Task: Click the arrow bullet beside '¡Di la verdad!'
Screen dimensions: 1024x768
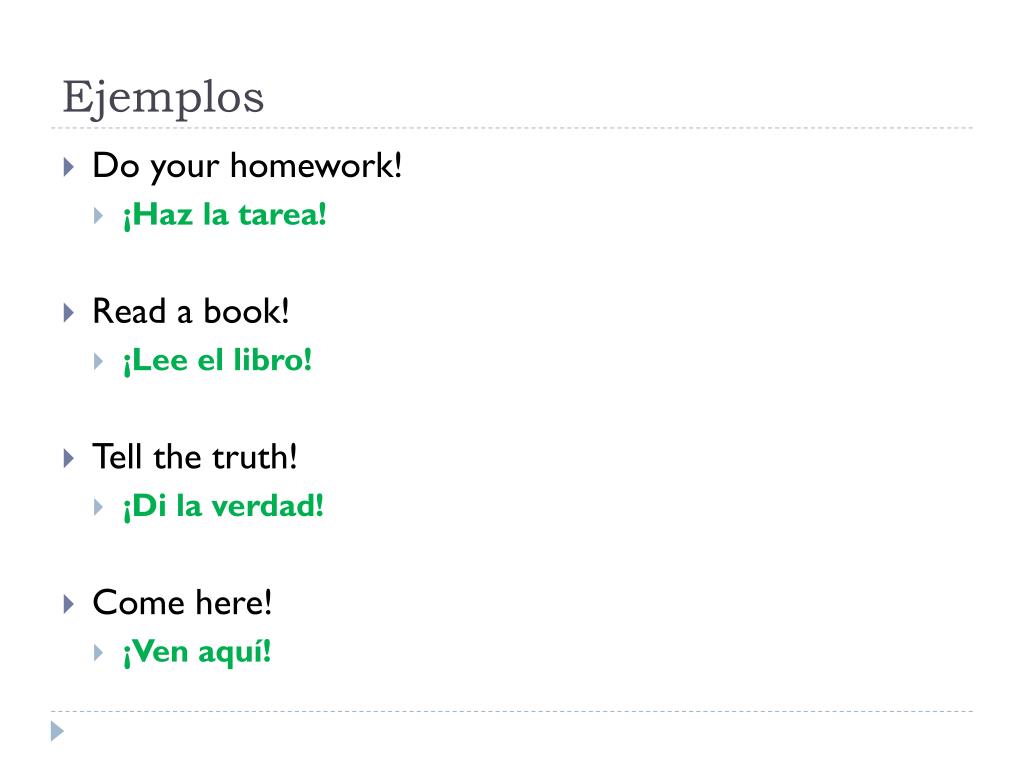Action: [x=99, y=507]
